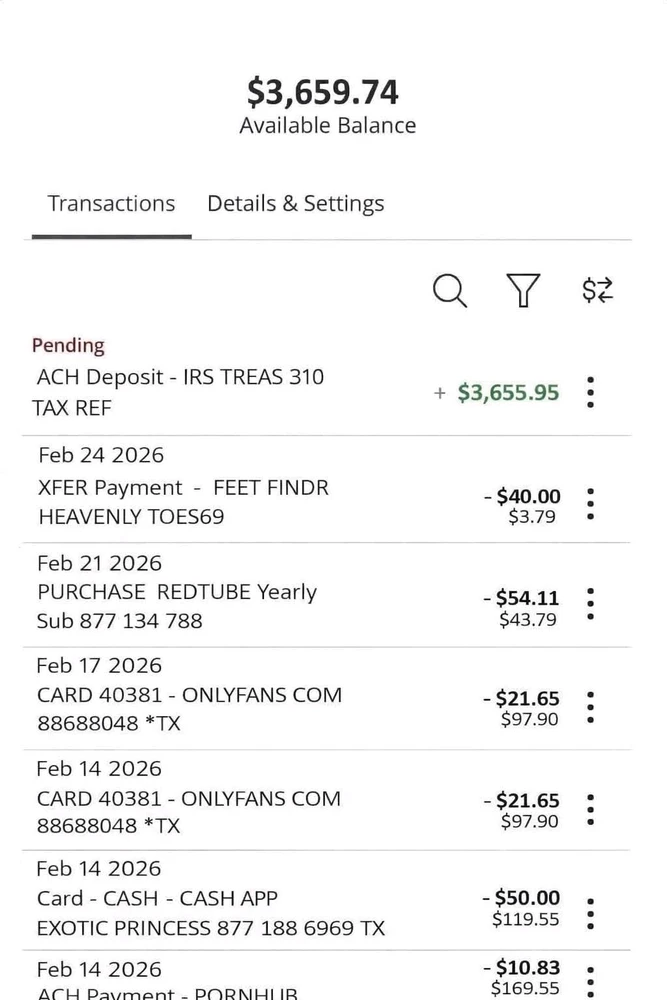The width and height of the screenshot is (667, 1000).
Task: Open more options for $10.83 payment
Action: (x=591, y=980)
